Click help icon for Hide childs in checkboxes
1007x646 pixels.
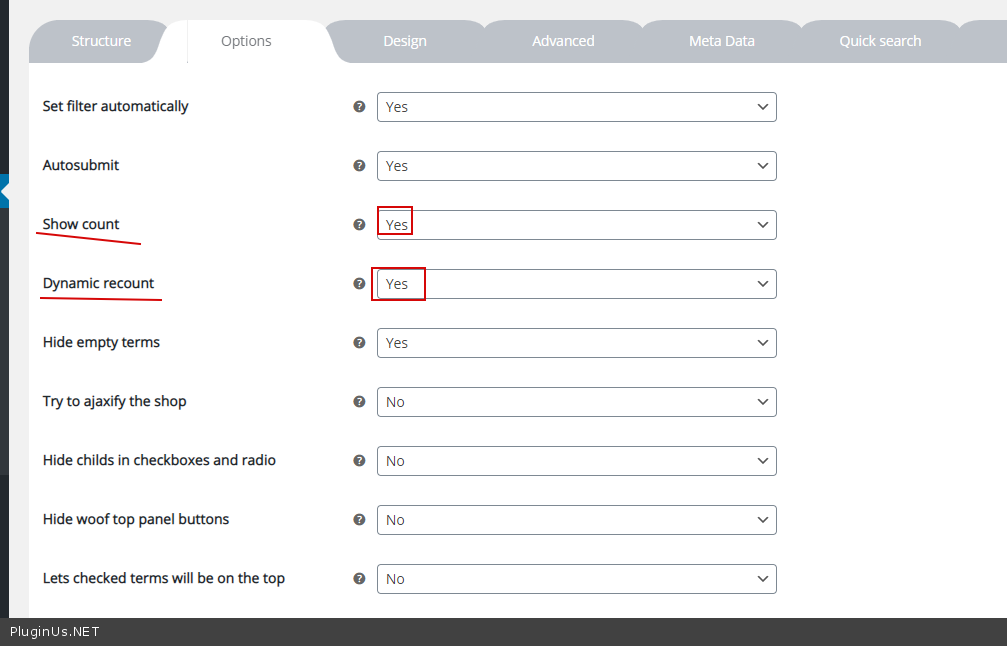click(x=359, y=460)
